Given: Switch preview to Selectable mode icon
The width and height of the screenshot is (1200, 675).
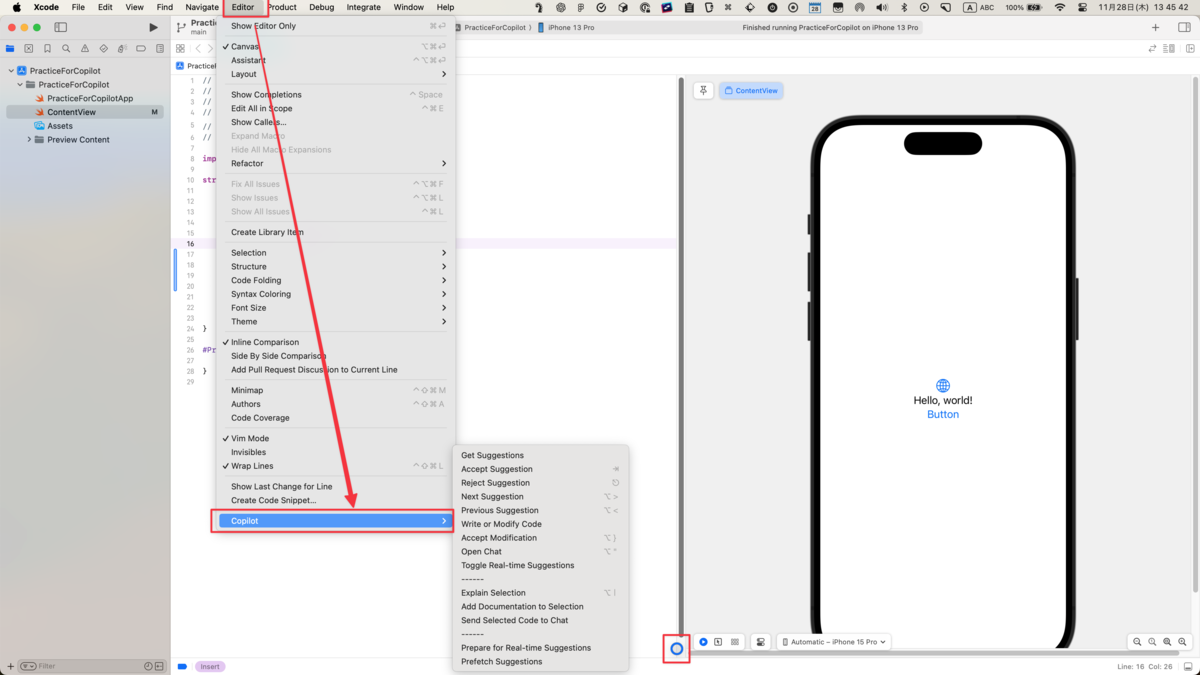Looking at the screenshot, I should coord(718,642).
